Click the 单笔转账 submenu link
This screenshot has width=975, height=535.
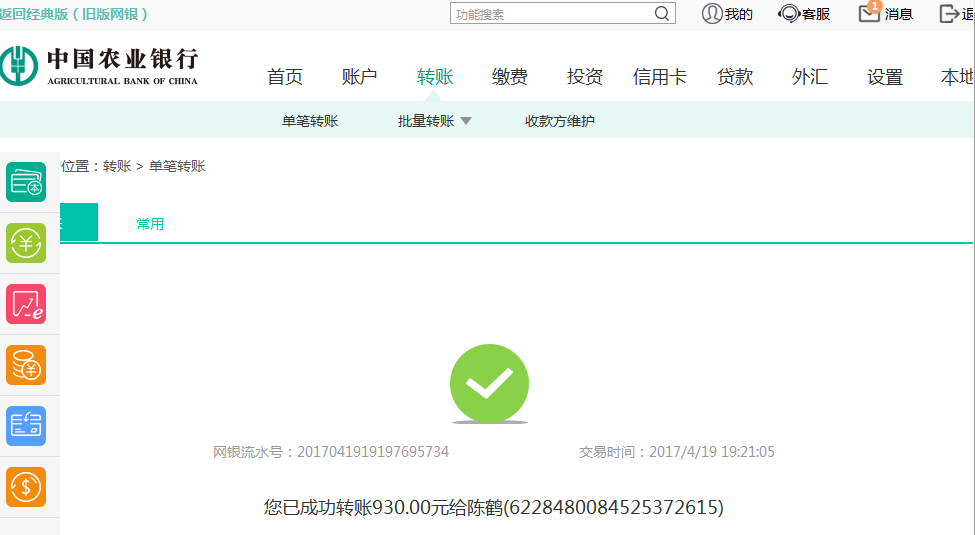[x=310, y=121]
